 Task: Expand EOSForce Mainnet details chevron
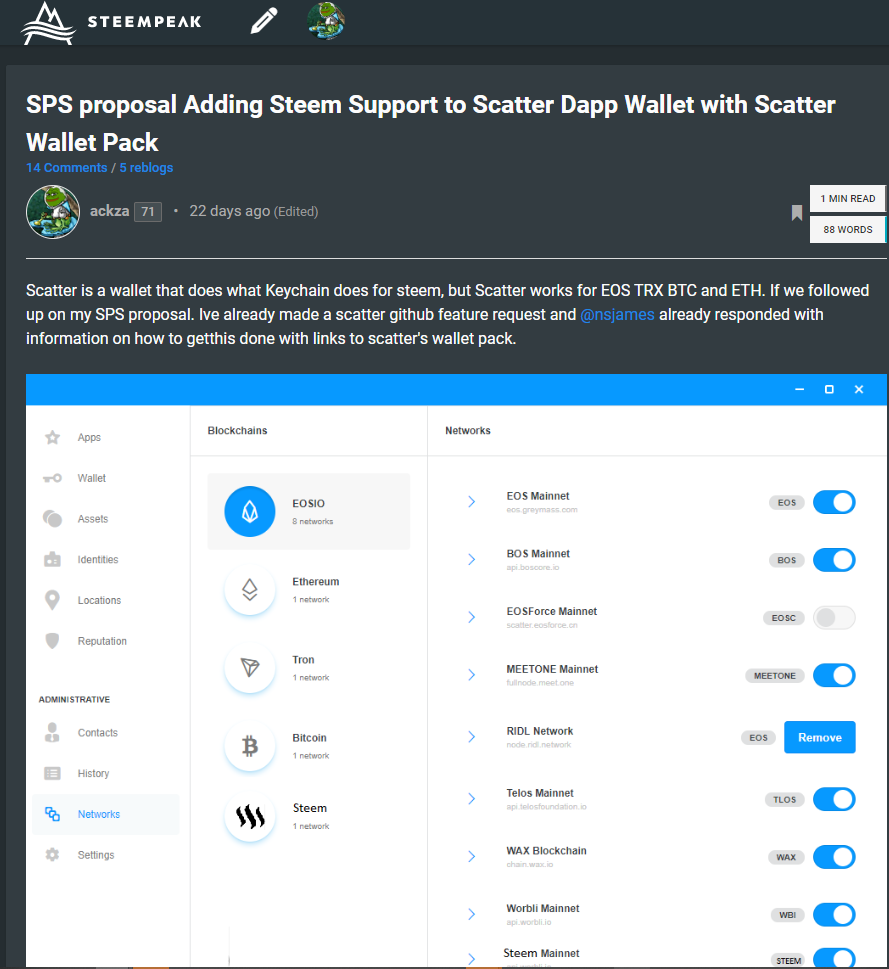471,617
